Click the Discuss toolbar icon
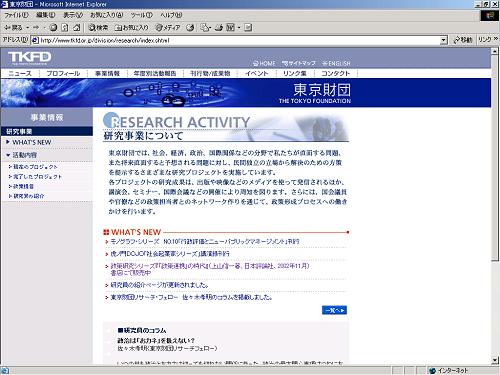The image size is (500, 375). [248, 28]
